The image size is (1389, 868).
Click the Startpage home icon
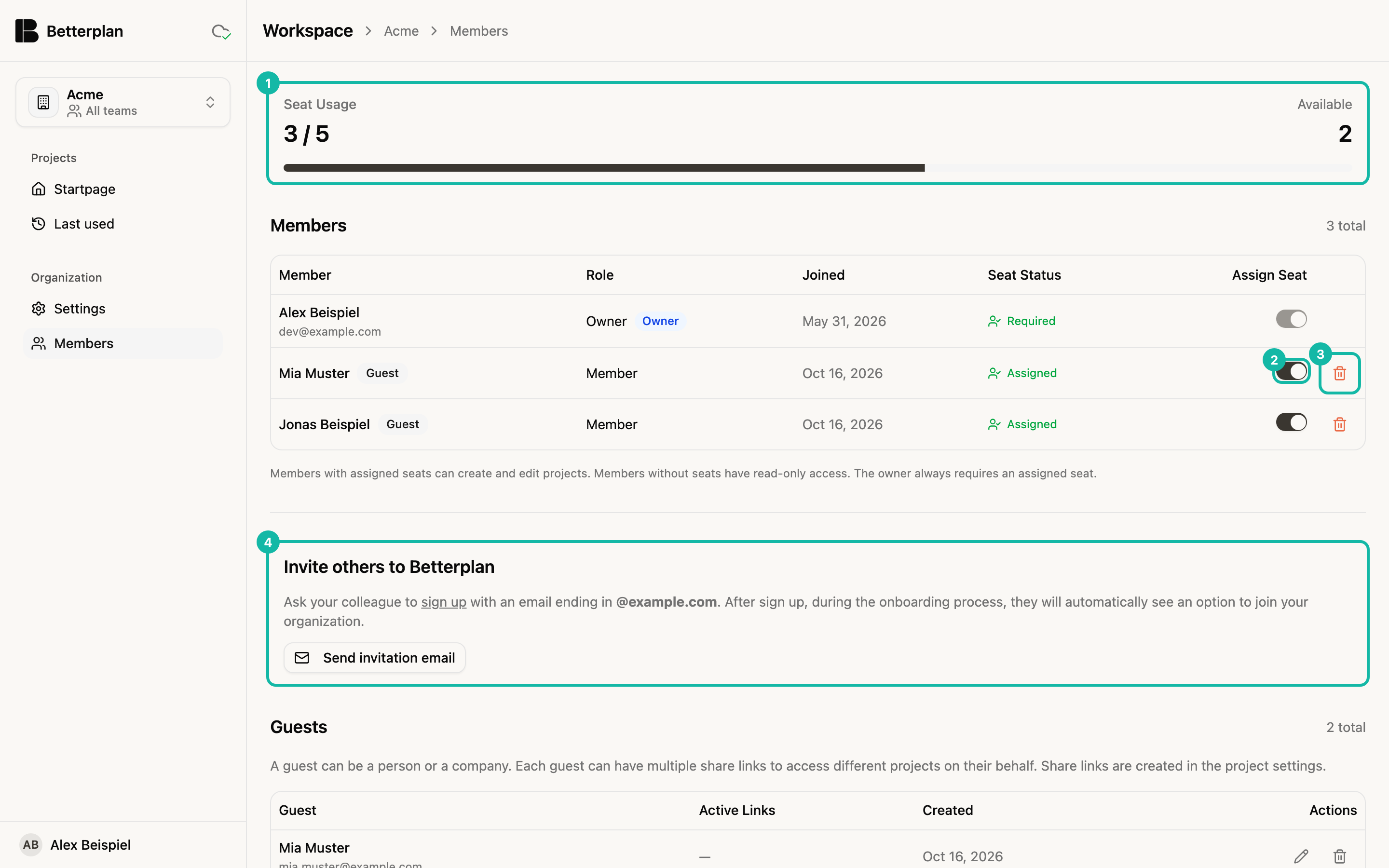pos(39,189)
